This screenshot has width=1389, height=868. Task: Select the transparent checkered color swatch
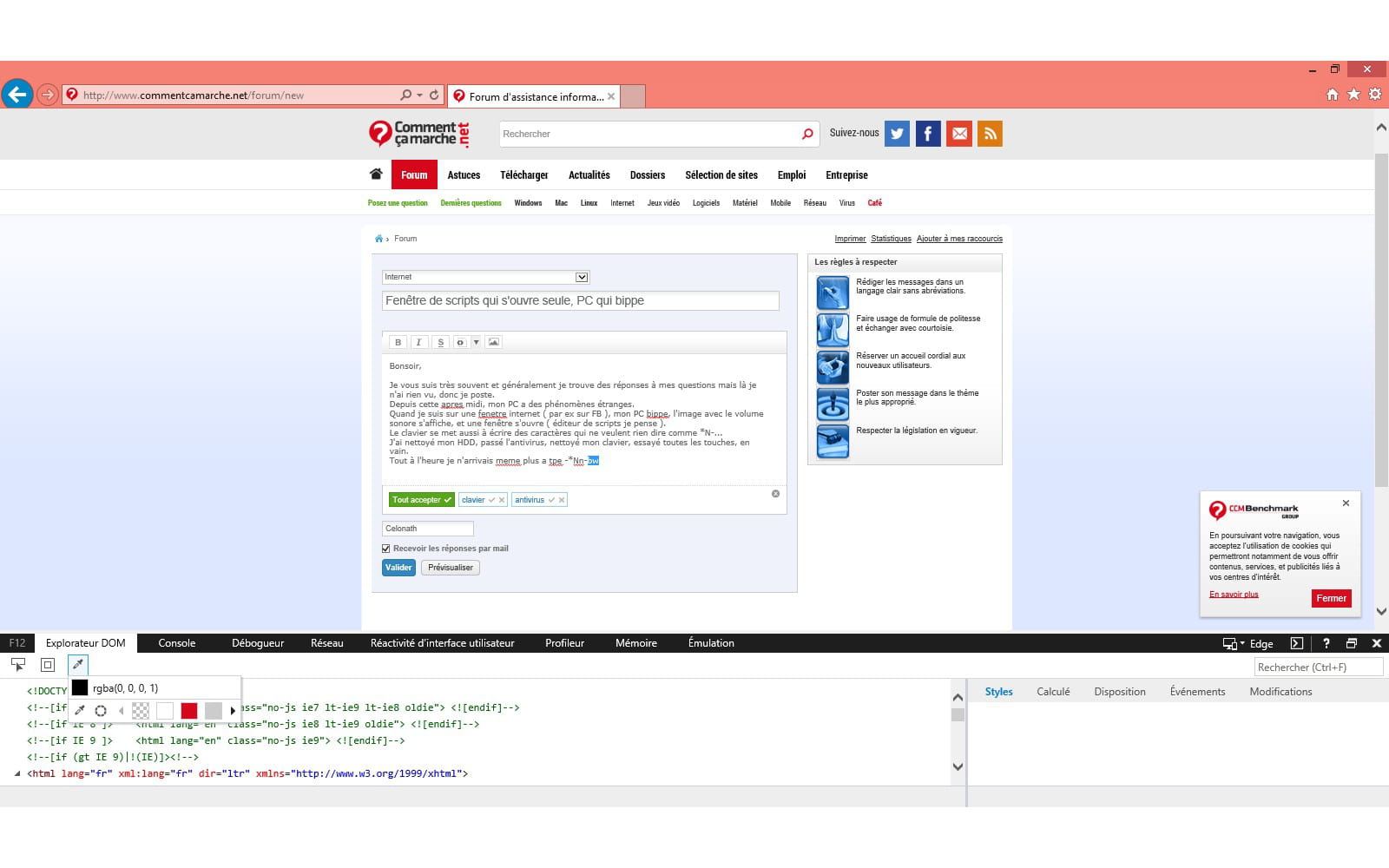[141, 711]
